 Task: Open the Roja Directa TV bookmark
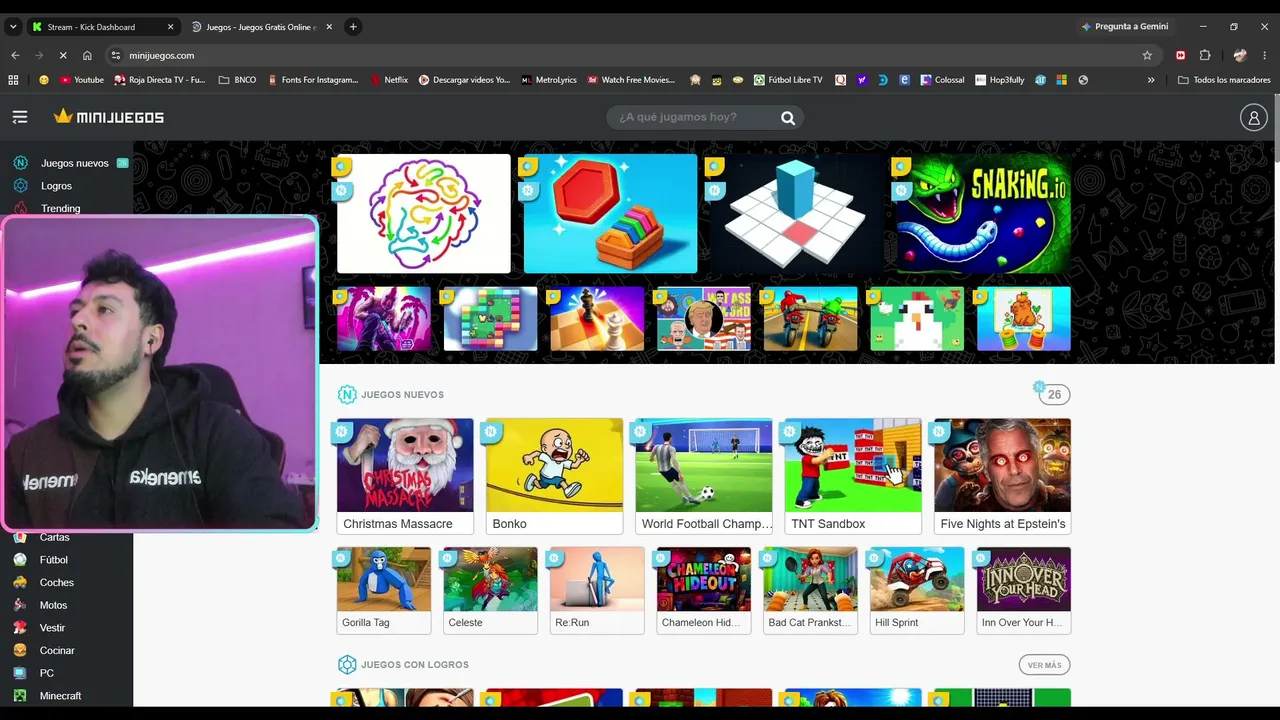pos(160,80)
